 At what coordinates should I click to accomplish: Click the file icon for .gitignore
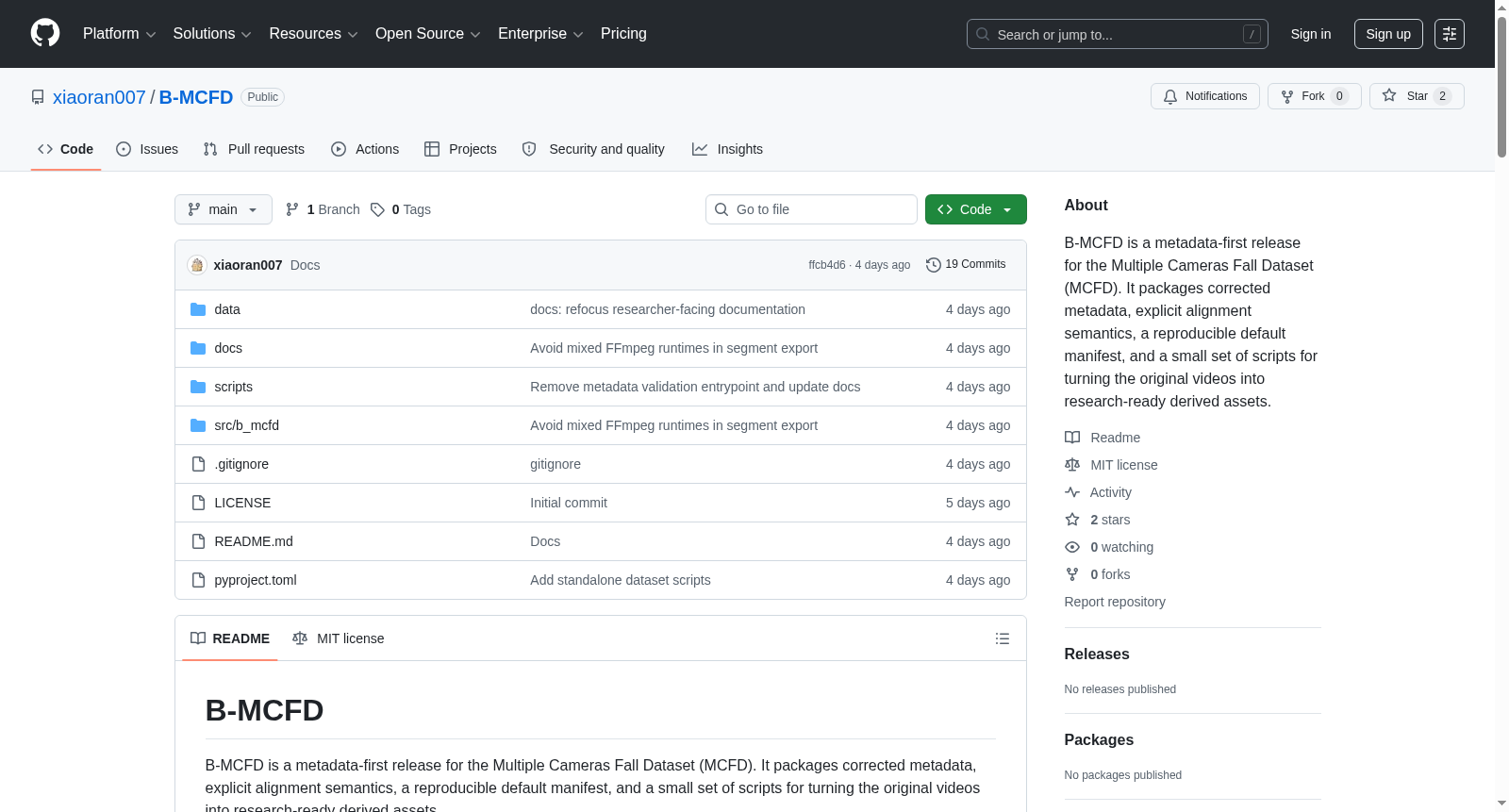pyautogui.click(x=198, y=464)
